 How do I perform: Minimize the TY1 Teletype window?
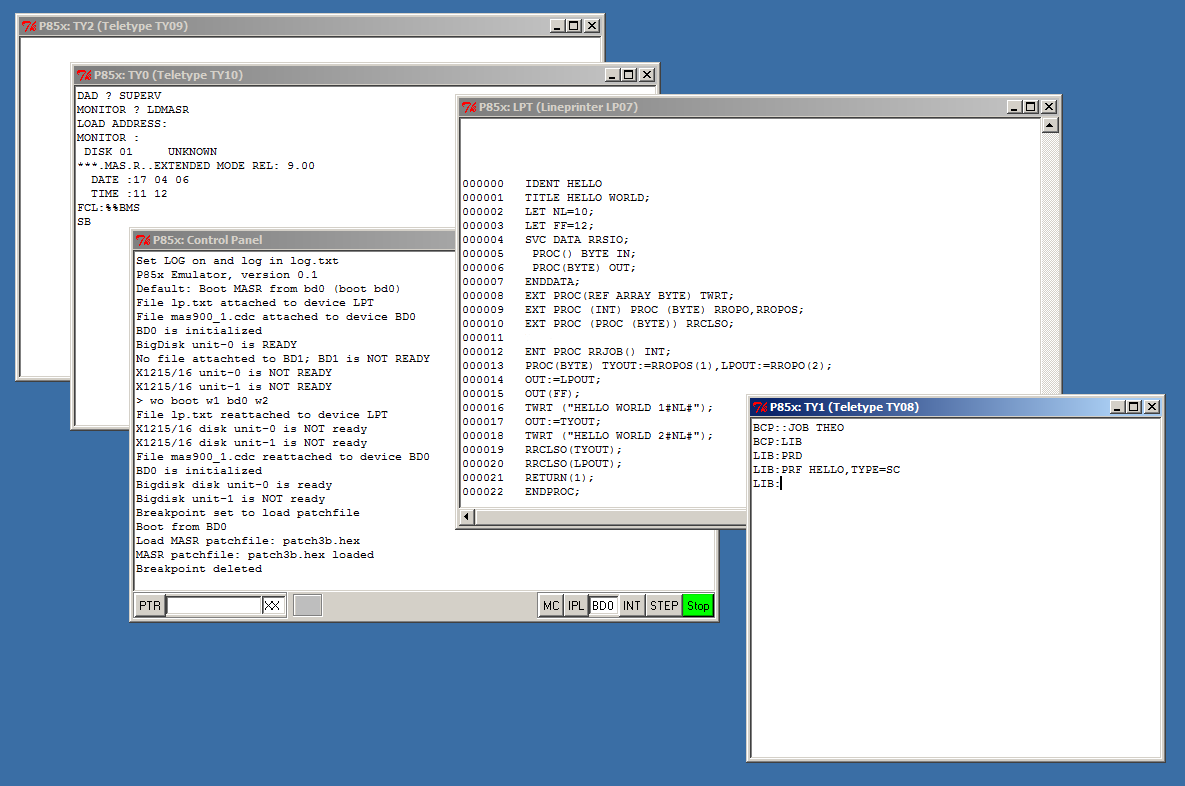1117,407
